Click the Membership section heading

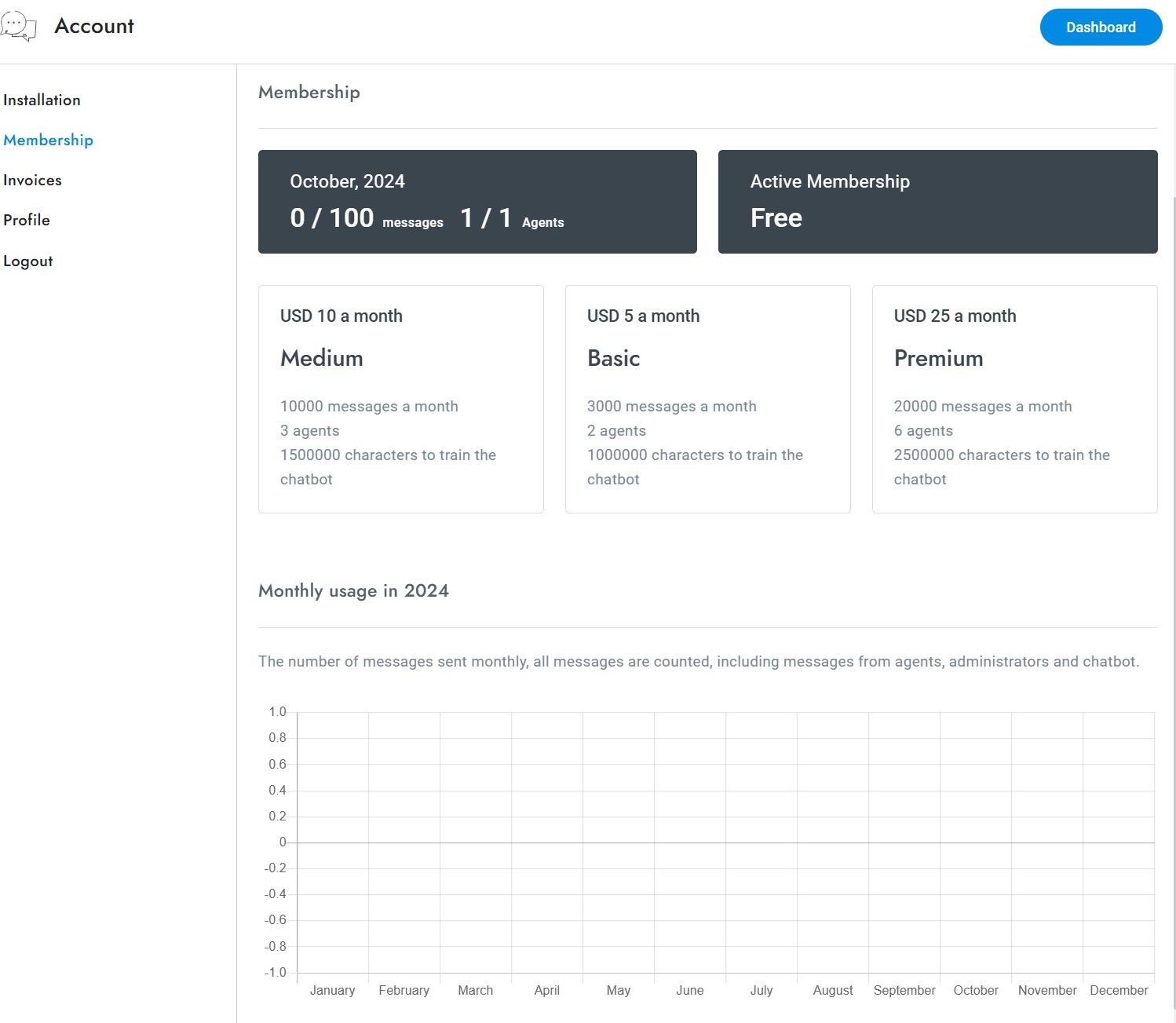click(309, 93)
